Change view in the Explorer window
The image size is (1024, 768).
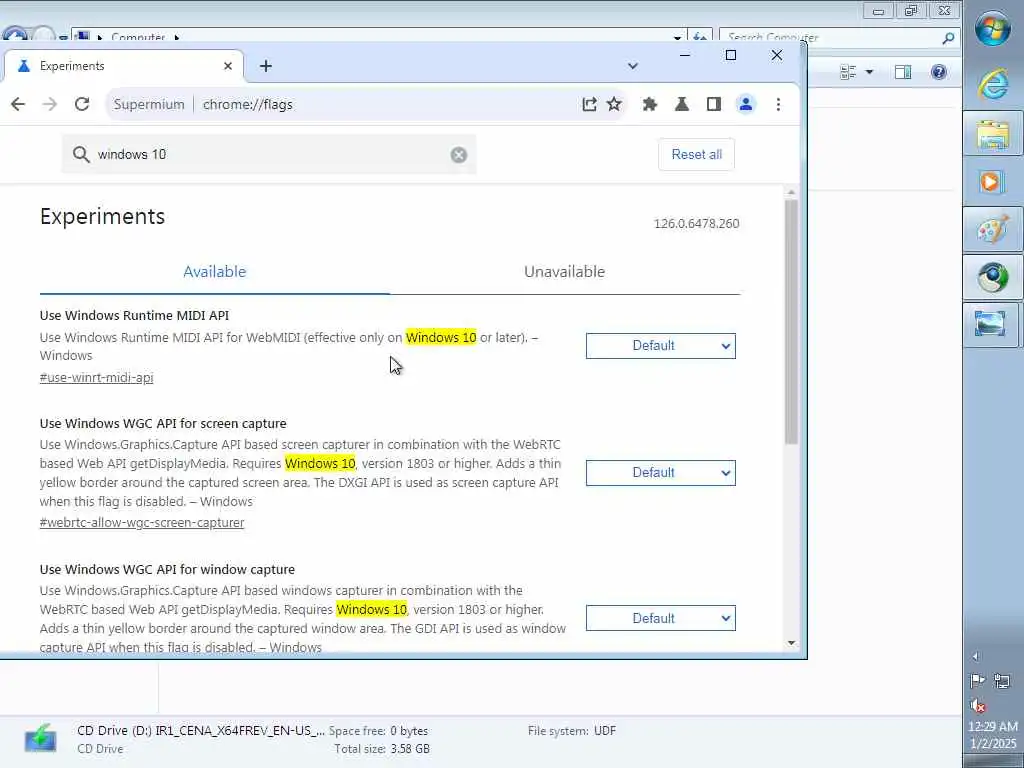(x=848, y=72)
